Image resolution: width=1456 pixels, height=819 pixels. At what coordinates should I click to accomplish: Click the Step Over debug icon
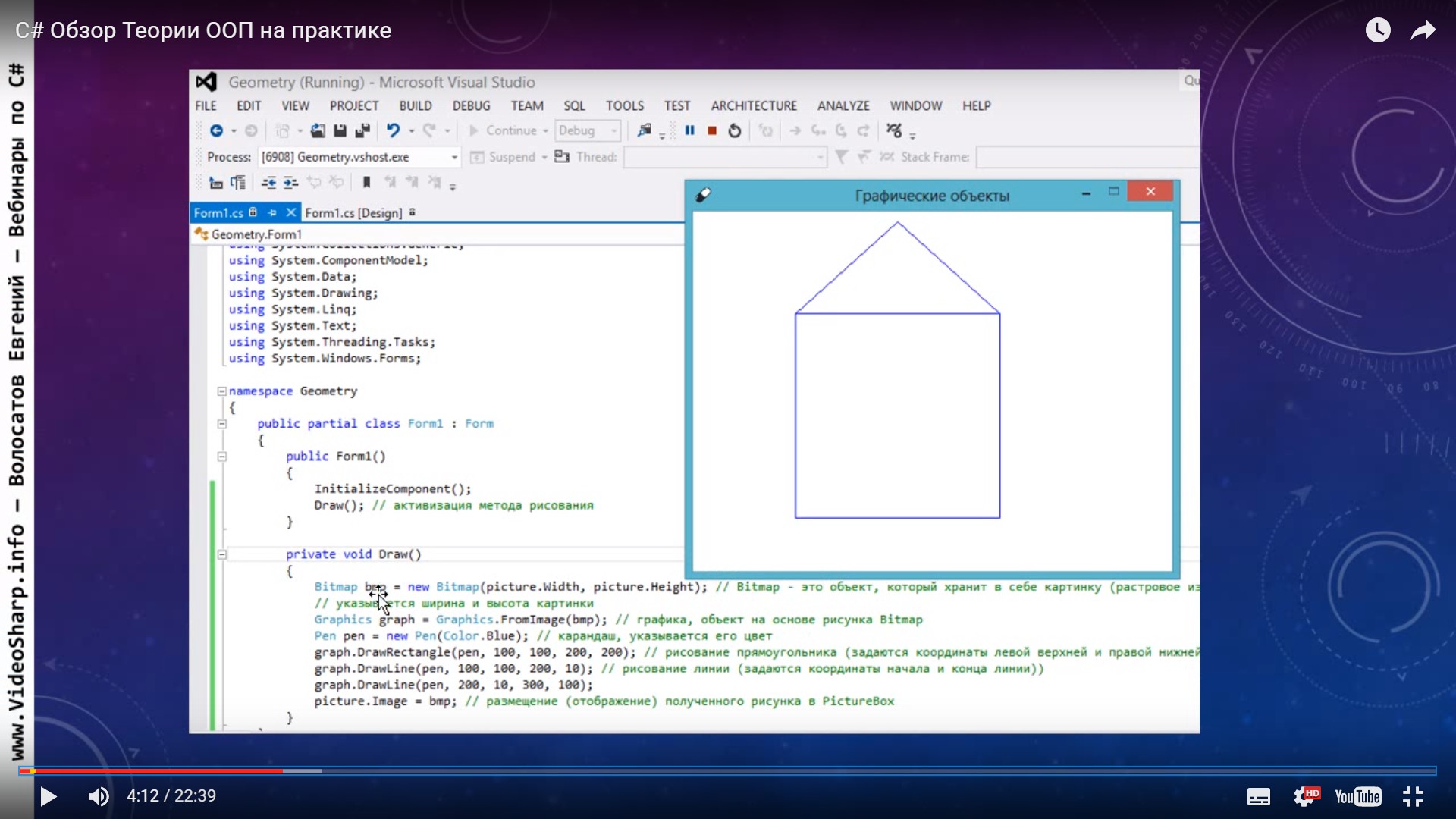841,130
